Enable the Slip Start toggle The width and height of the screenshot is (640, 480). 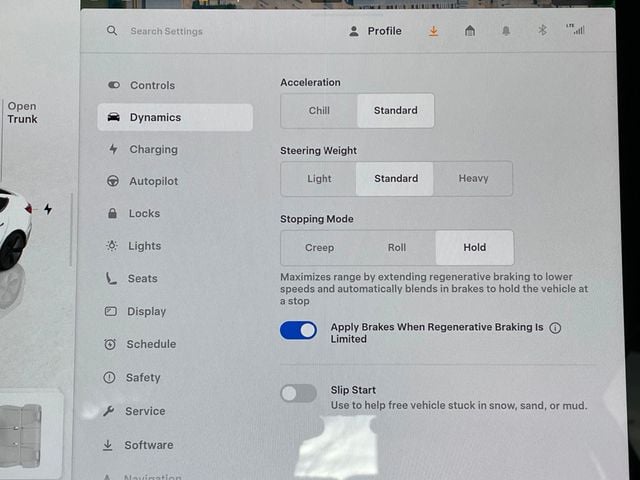coord(298,393)
